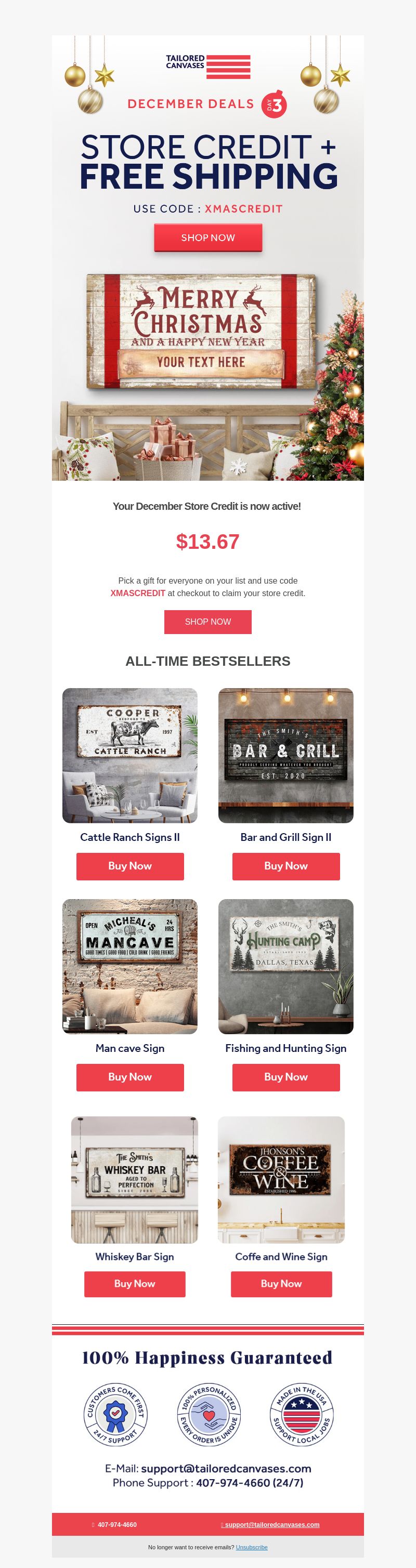Buy the Fishing and Hunting Sign
Viewport: 416px width, 1568px height.
pyautogui.click(x=285, y=1077)
